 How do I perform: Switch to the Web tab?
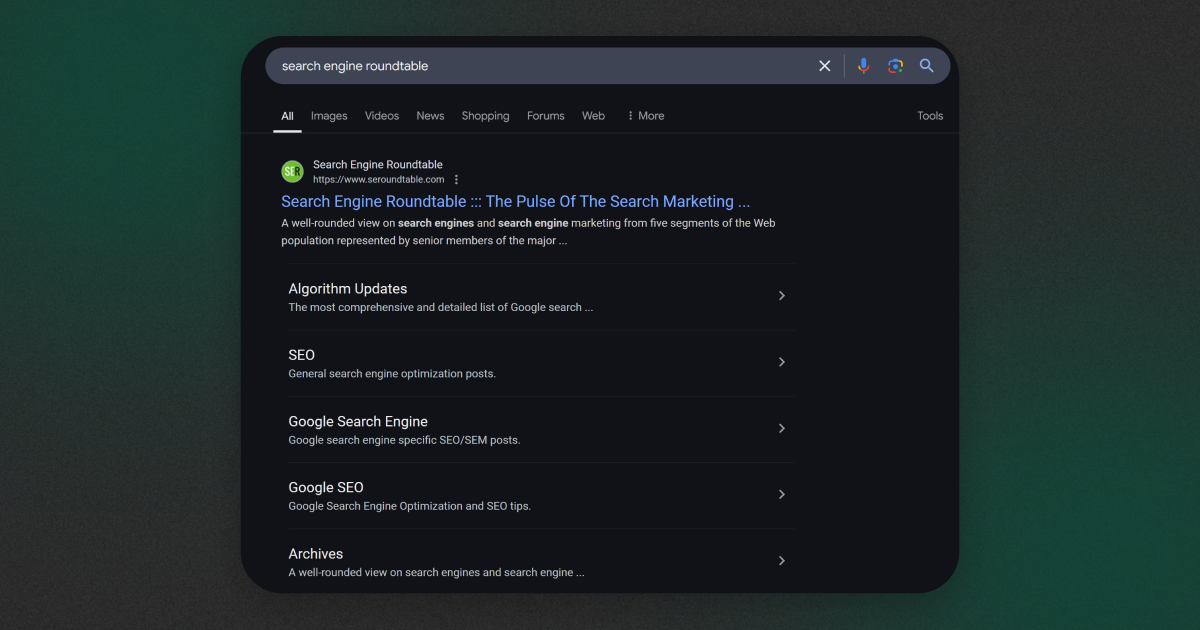[593, 116]
